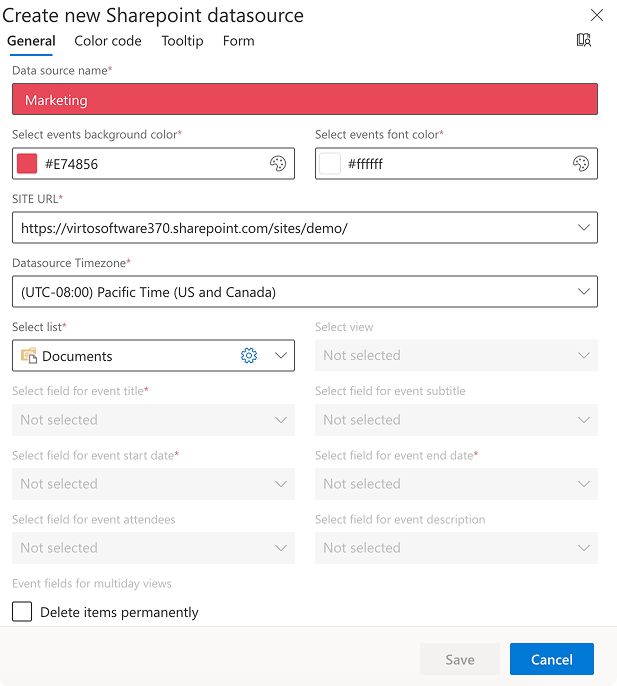Image resolution: width=617 pixels, height=686 pixels.
Task: Click the gear settings icon in Select list
Action: coord(249,356)
